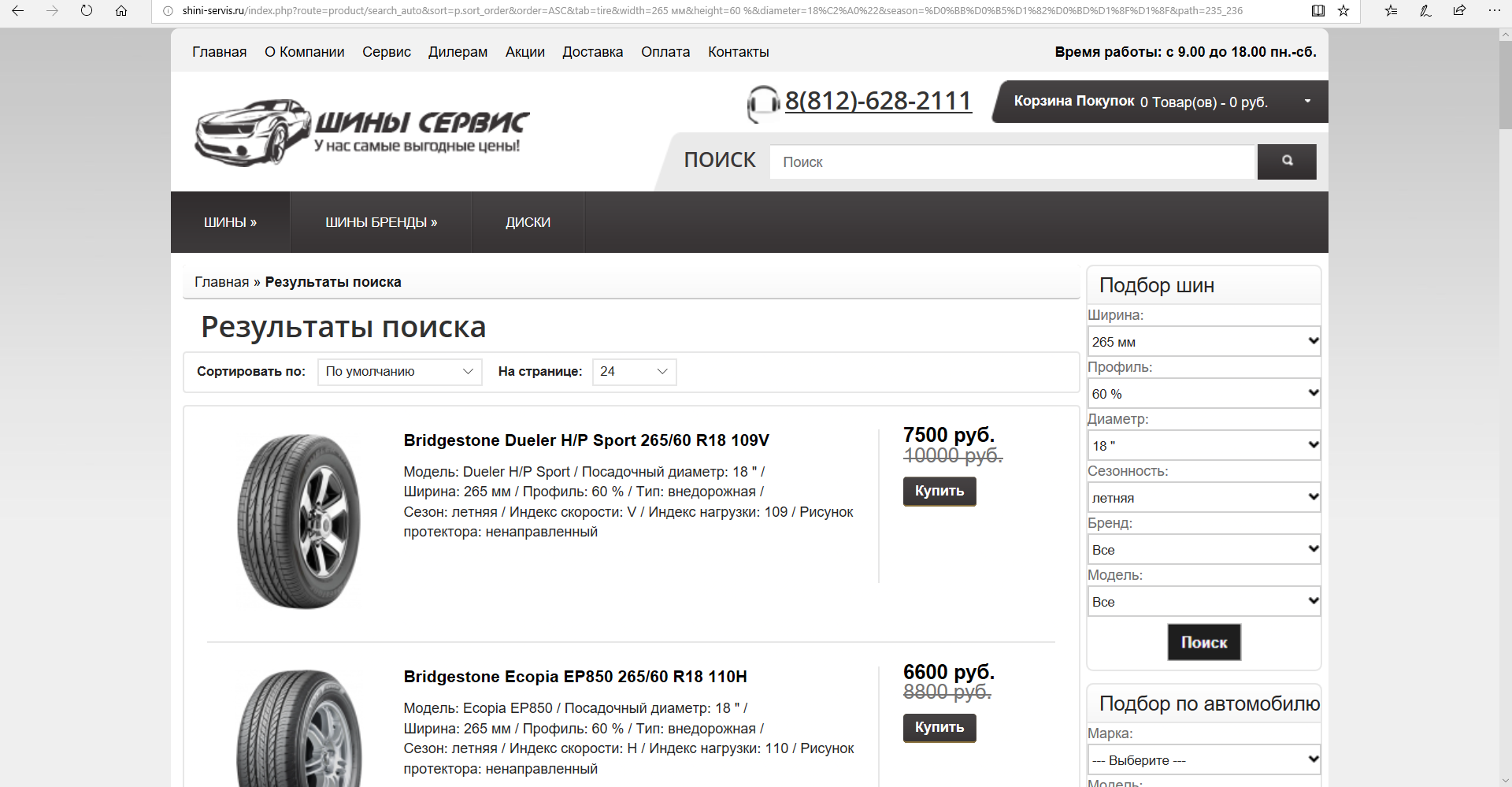1512x787 pixels.
Task: Open Bridgestone Dueler tire thumbnail image
Action: 299,521
